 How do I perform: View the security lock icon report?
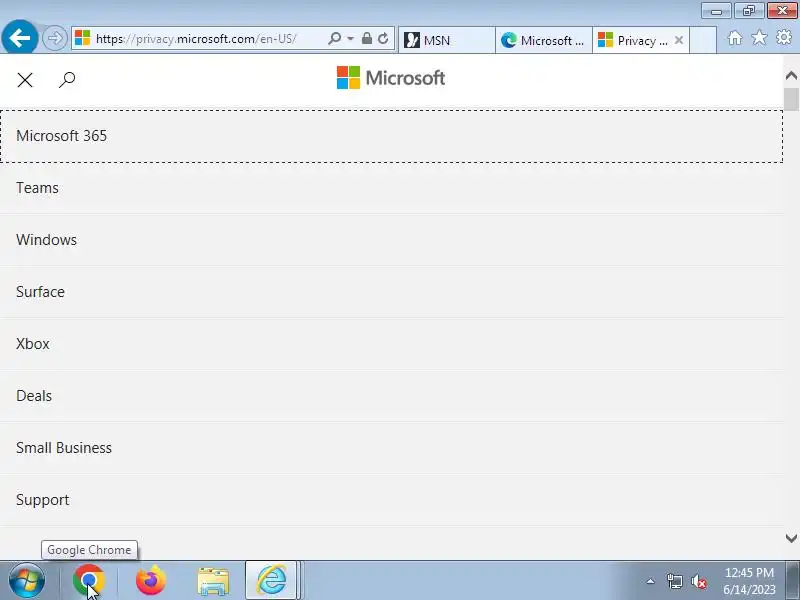click(366, 39)
